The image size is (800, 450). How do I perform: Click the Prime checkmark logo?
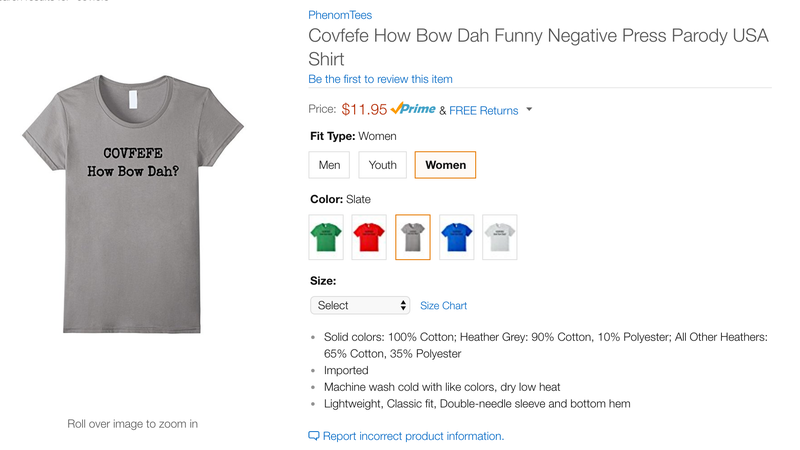coord(413,109)
